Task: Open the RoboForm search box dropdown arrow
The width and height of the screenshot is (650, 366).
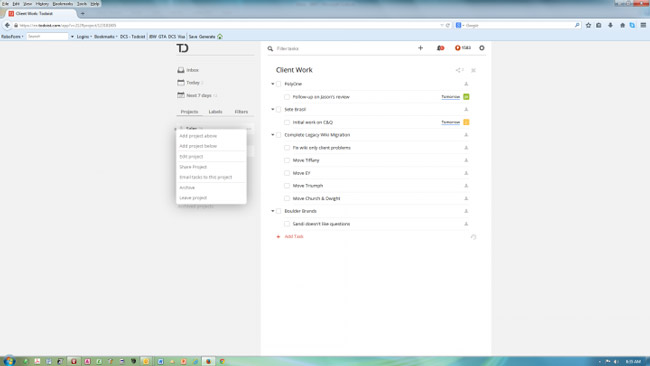Action: pyautogui.click(x=72, y=36)
